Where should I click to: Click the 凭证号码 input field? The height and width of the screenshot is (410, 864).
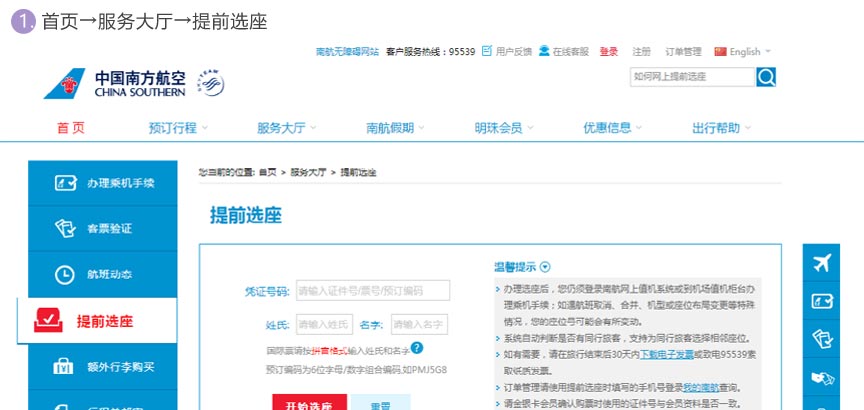pyautogui.click(x=372, y=291)
